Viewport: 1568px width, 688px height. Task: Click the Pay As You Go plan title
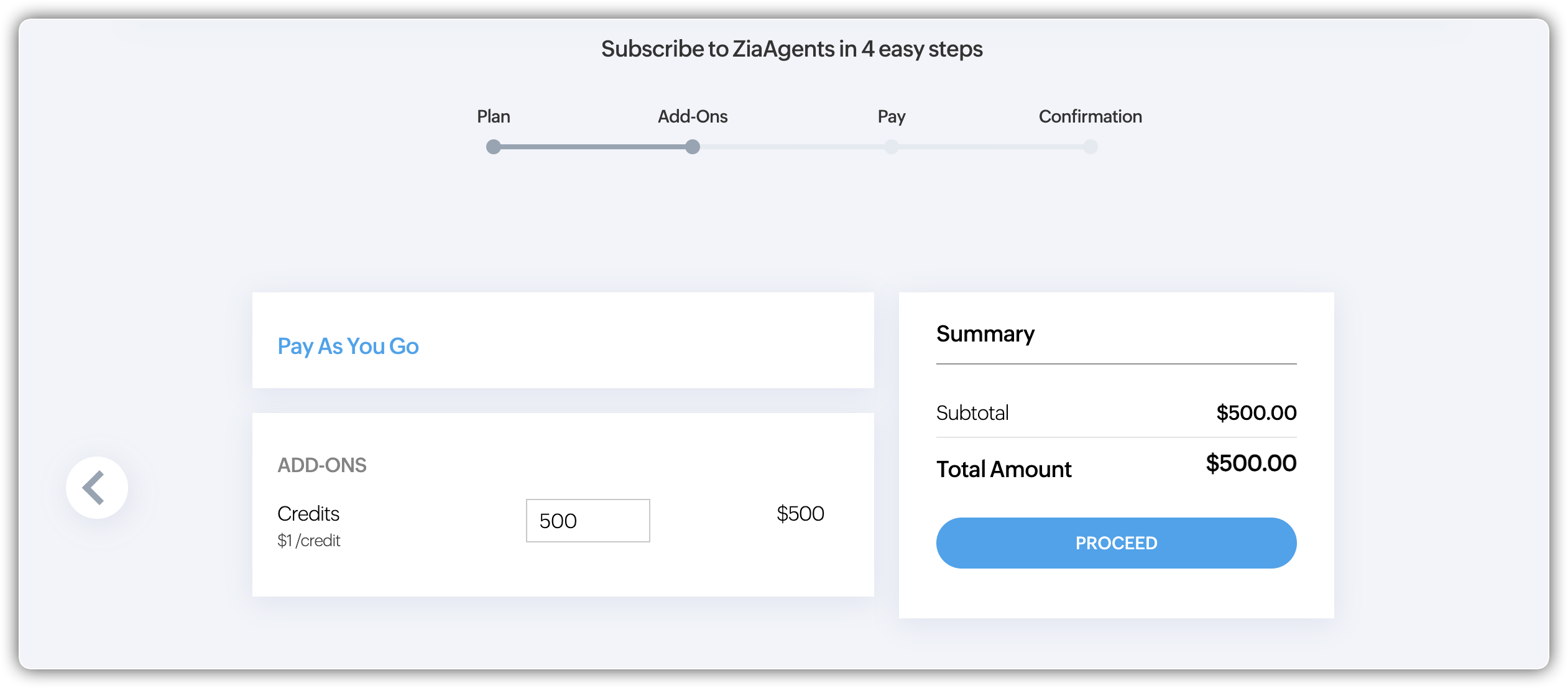tap(348, 346)
